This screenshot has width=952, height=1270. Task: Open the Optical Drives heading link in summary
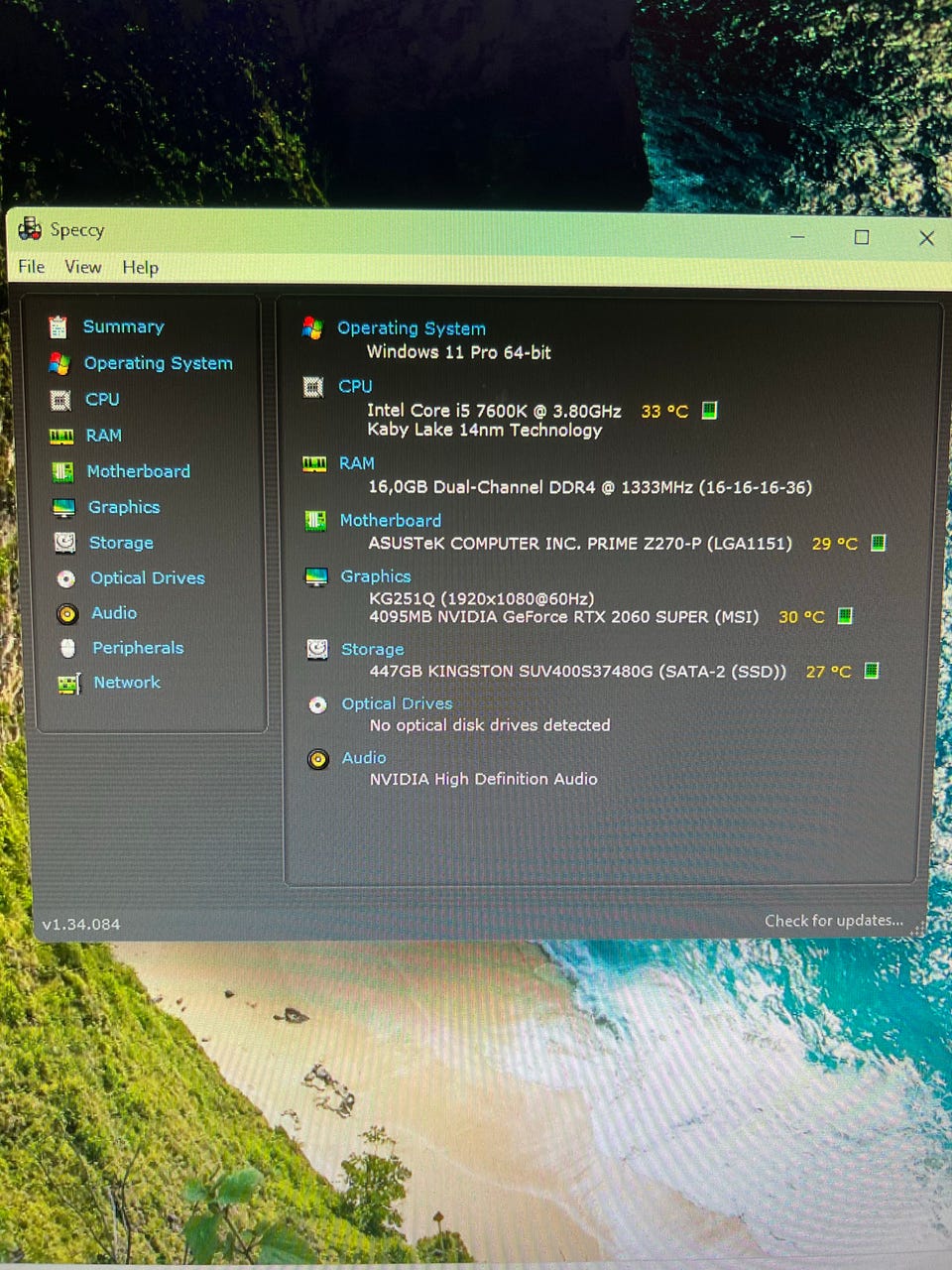coord(398,703)
